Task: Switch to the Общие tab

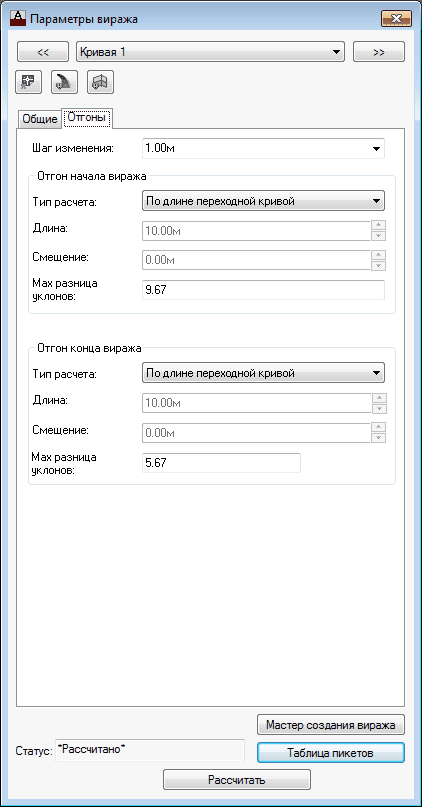Action: pos(39,119)
